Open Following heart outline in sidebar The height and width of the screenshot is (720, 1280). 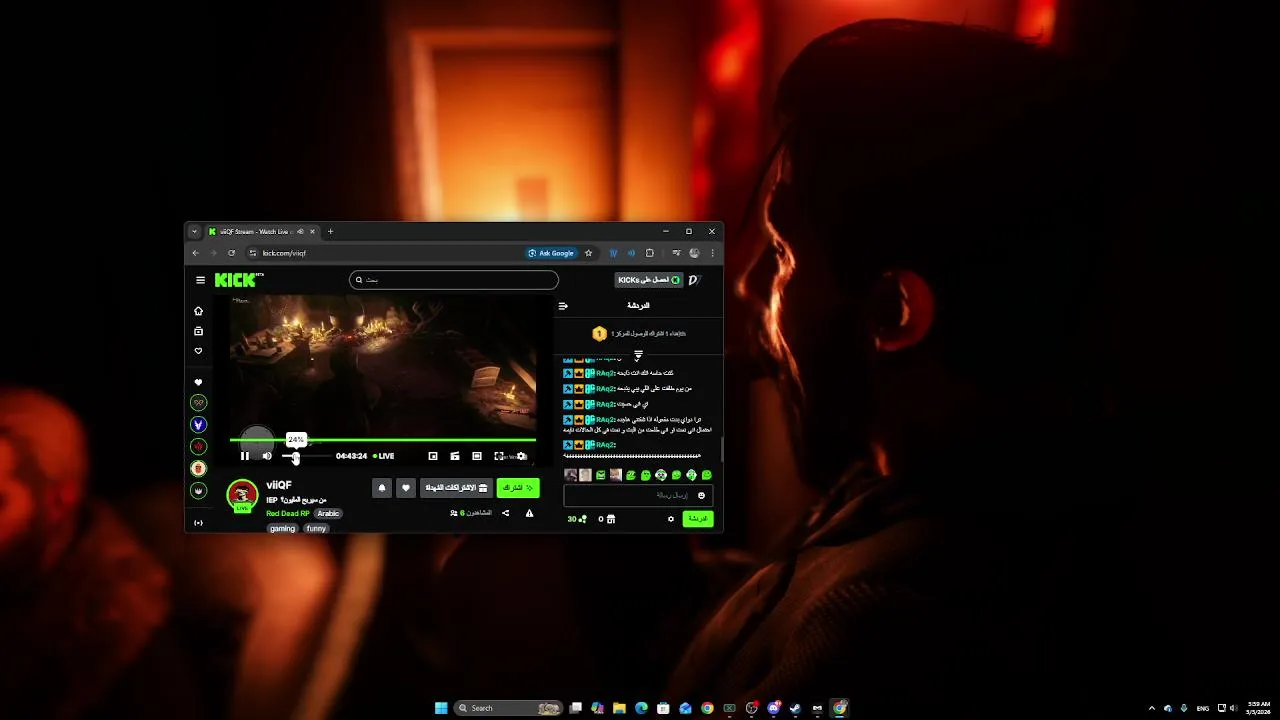[x=198, y=351]
